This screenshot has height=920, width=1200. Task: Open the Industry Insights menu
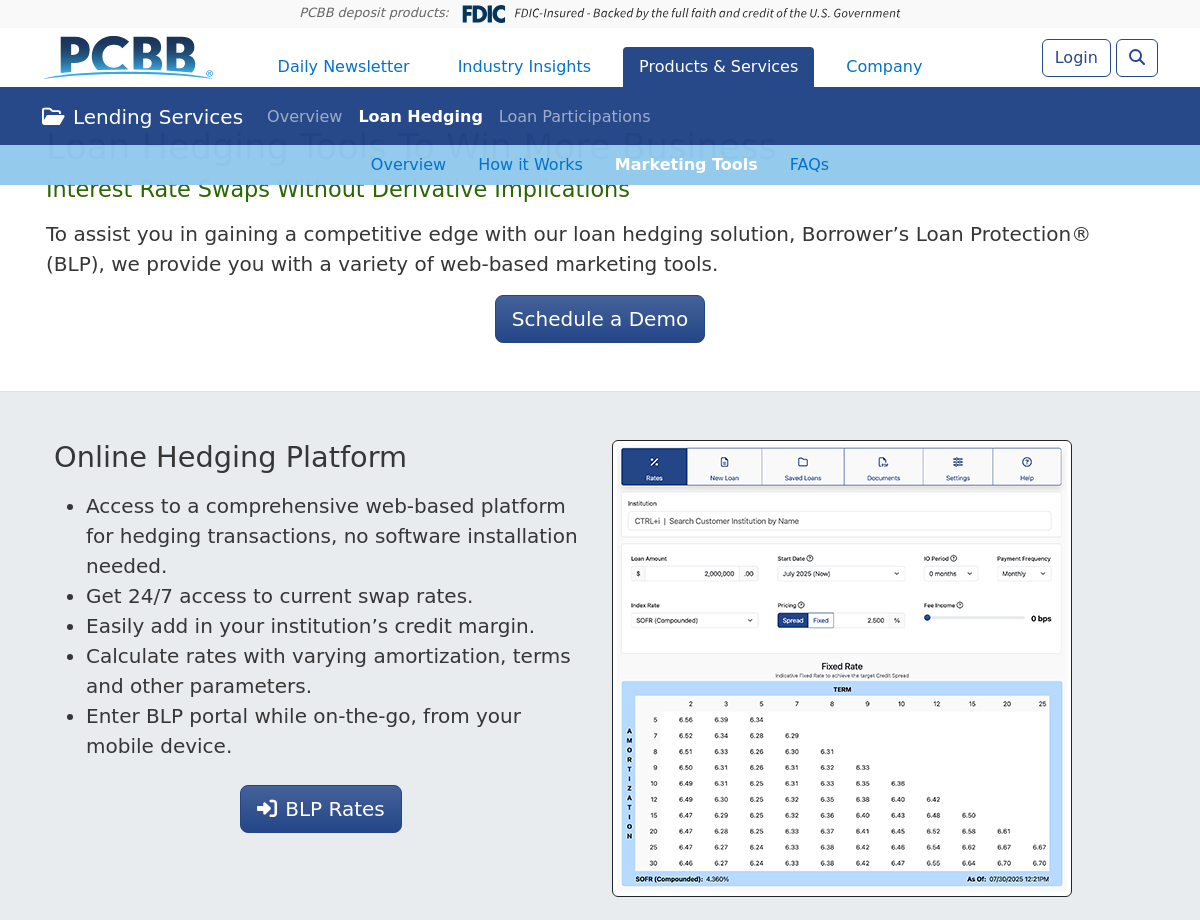pyautogui.click(x=524, y=67)
